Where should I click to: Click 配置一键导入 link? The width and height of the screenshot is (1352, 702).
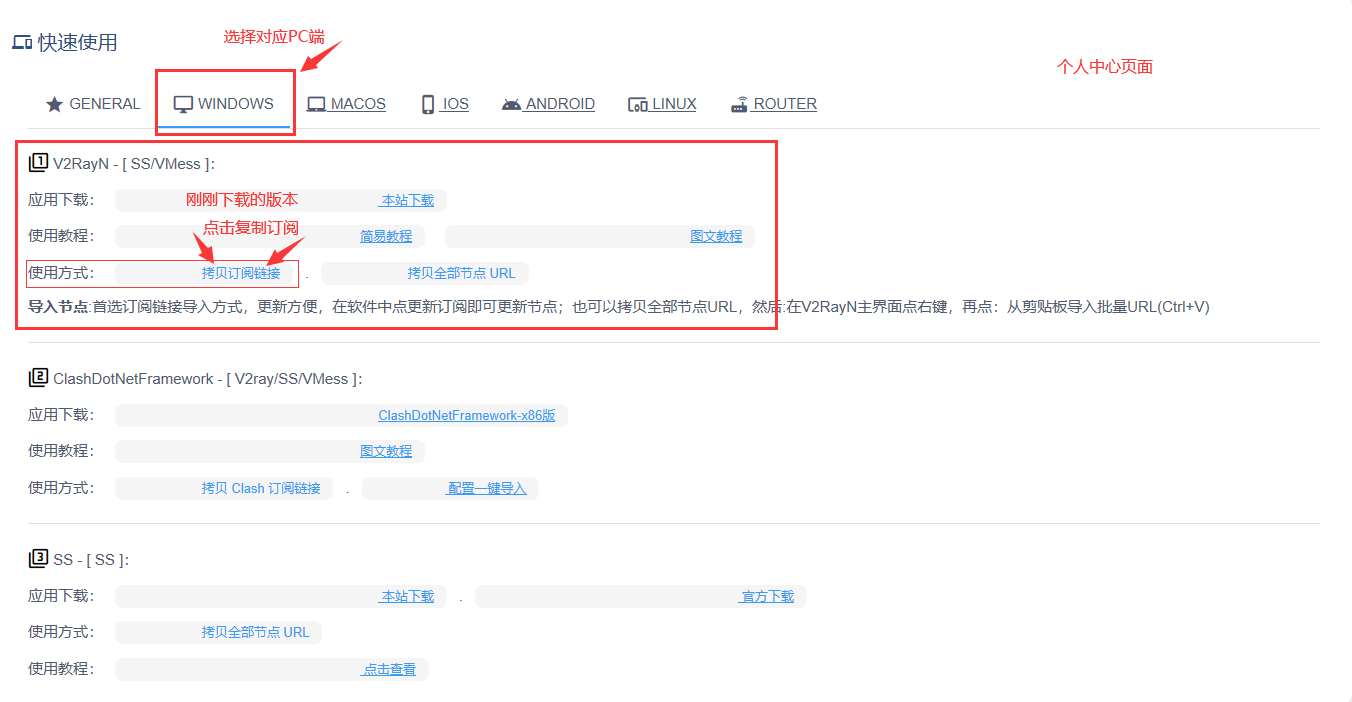[486, 488]
